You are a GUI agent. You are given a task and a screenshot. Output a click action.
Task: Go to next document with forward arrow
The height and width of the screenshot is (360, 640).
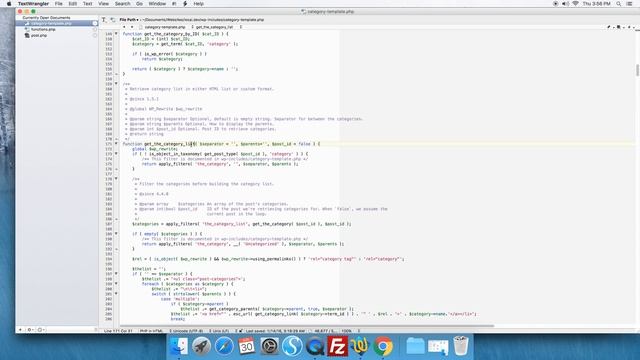132,27
